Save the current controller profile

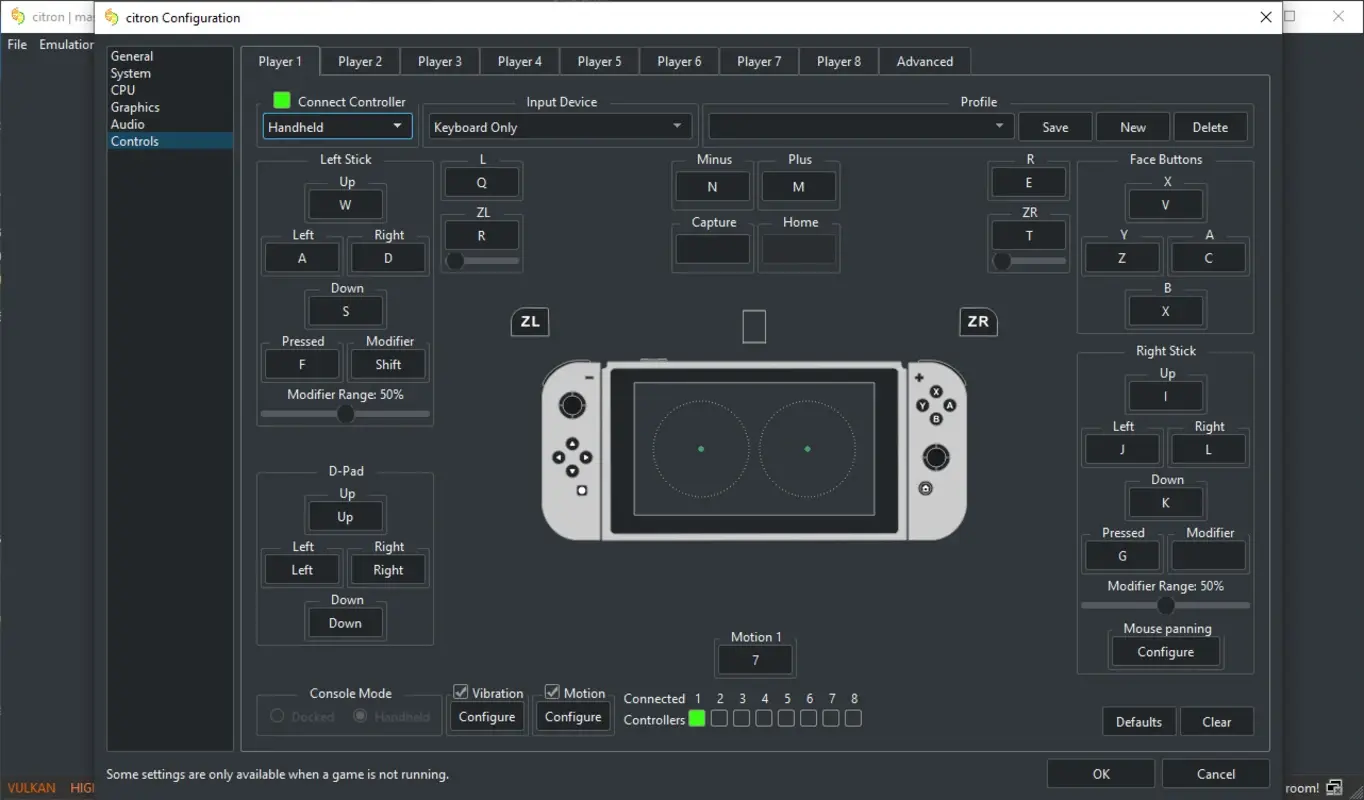pos(1055,126)
